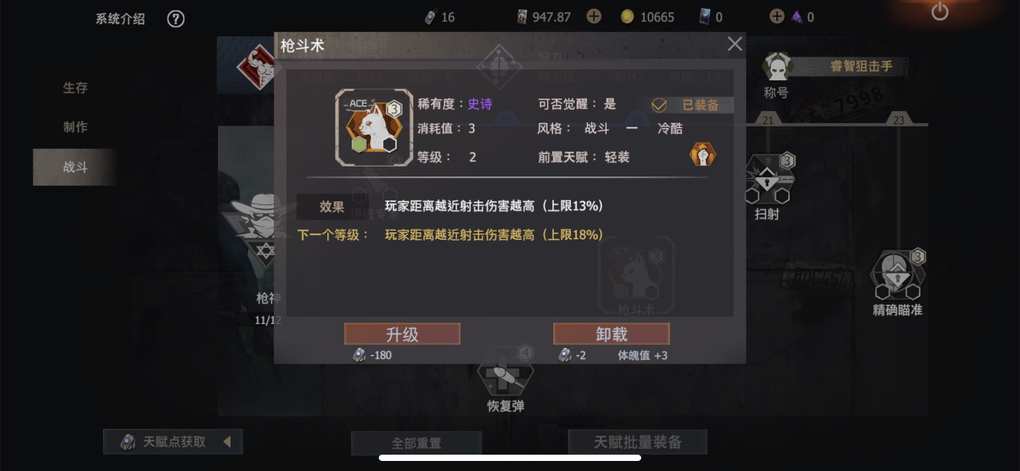The width and height of the screenshot is (1020, 471).
Task: Click the 全部重置 reset button
Action: [x=416, y=443]
